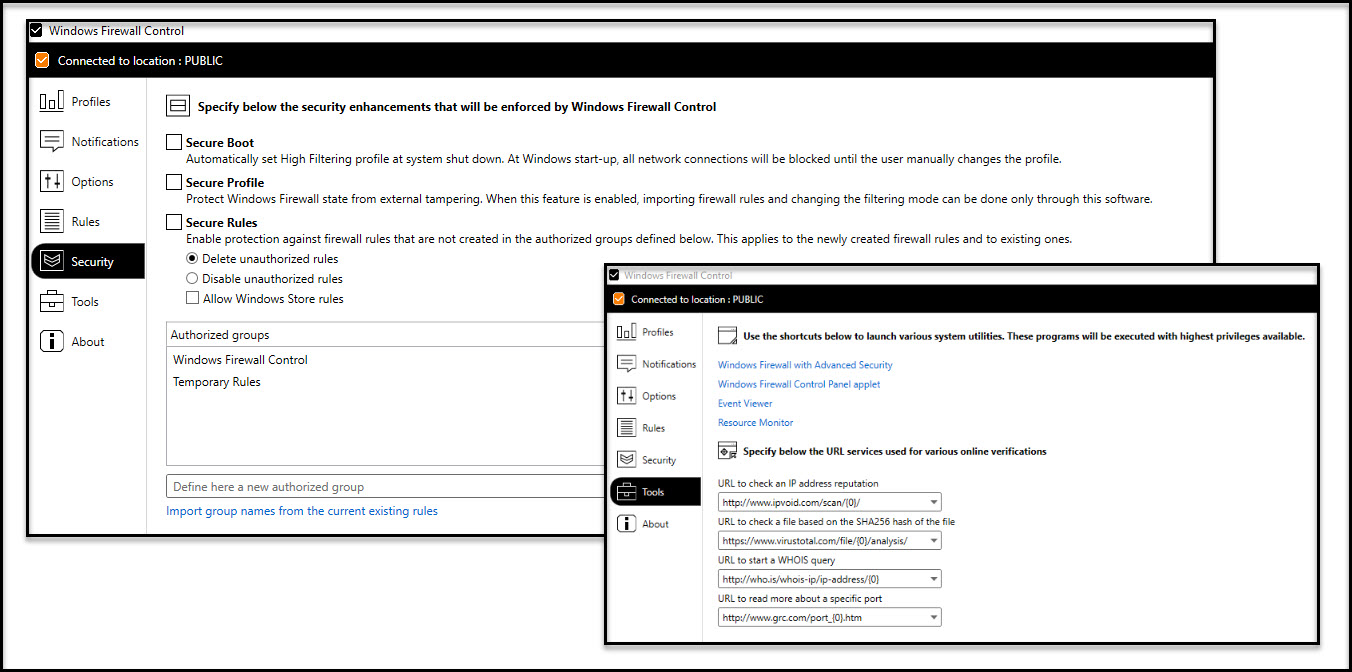Image resolution: width=1352 pixels, height=672 pixels.
Task: Enable the Secure Profile checkbox
Action: pyautogui.click(x=174, y=183)
